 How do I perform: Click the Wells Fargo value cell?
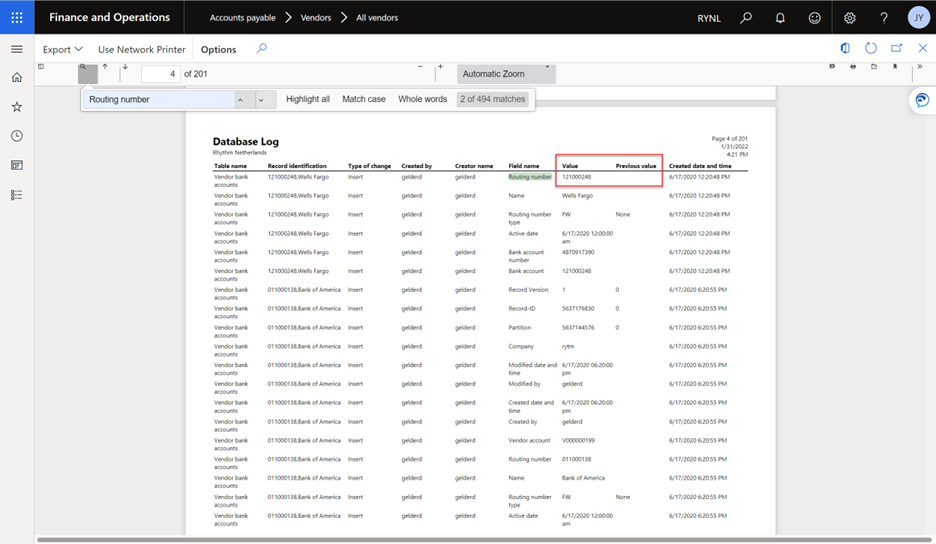(x=577, y=195)
